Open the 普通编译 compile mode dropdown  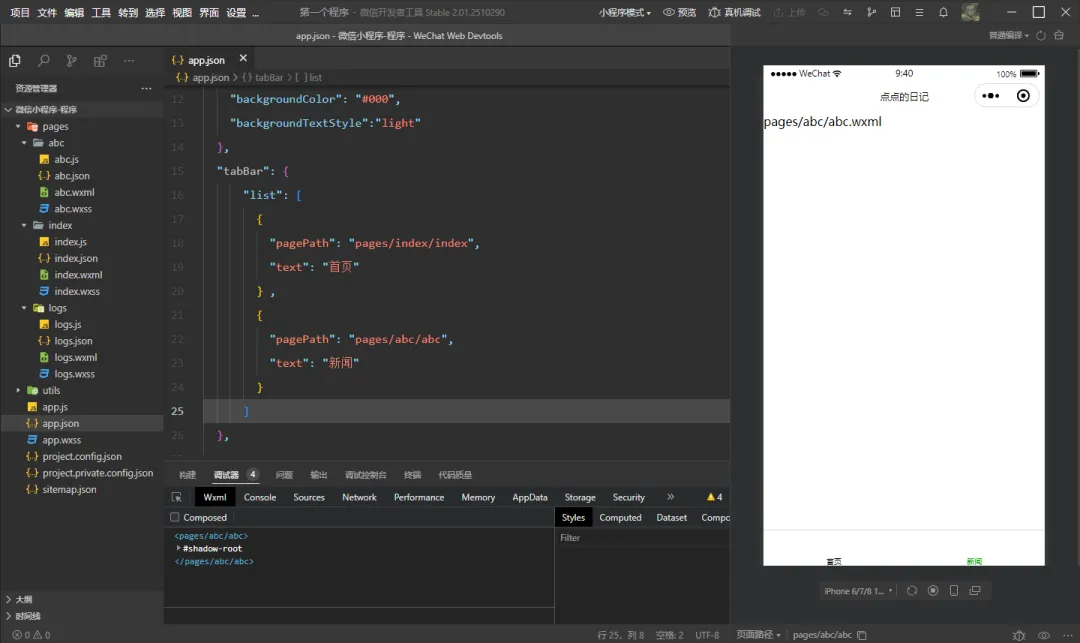pos(1008,35)
